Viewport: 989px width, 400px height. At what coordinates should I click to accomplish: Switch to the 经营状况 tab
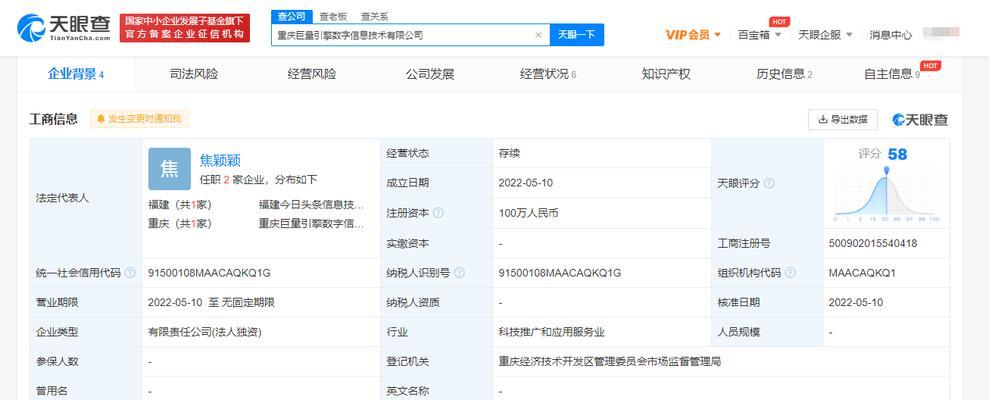tap(547, 74)
